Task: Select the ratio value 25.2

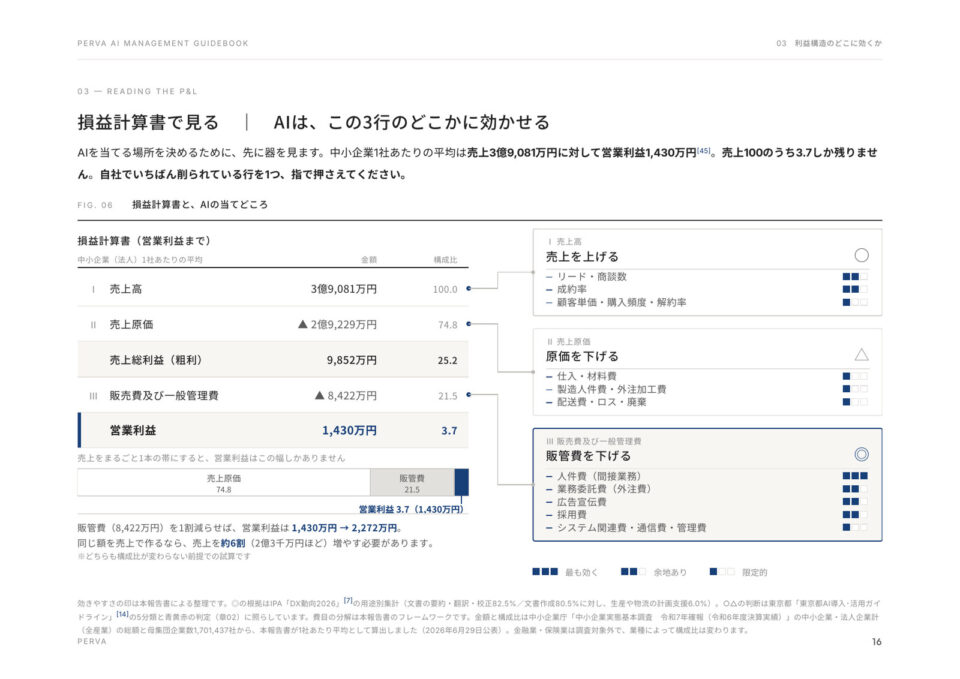Action: coord(448,361)
